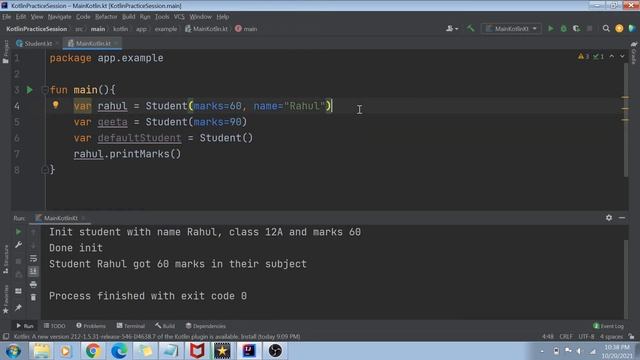Open the Dependencies tool window button

click(x=205, y=326)
